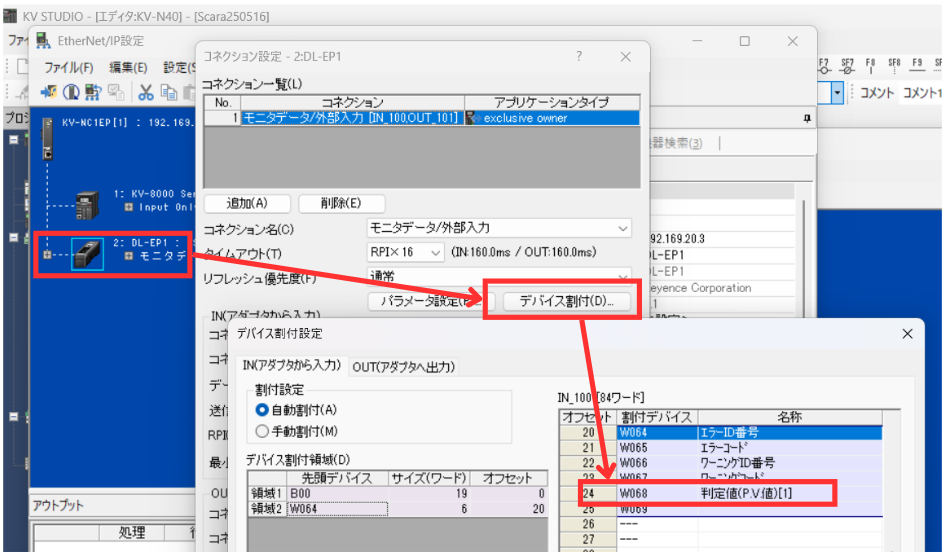Click the first EtherNet/IP toolbar icon with blue arrow

pos(48,92)
